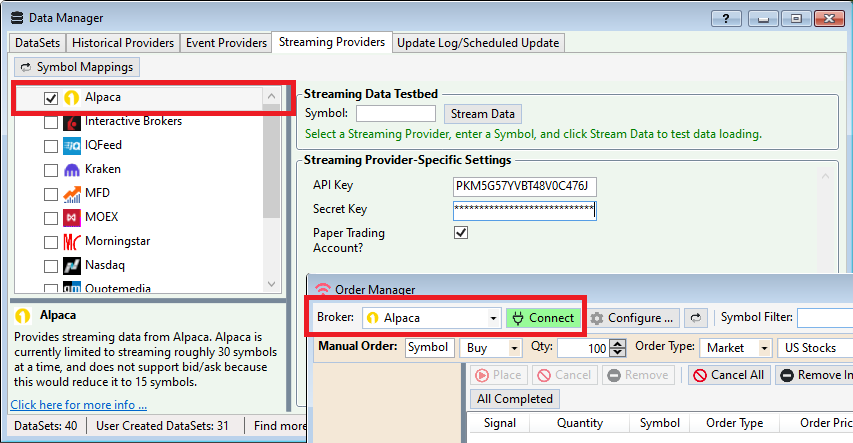Screen dimensions: 853x443
Task: Open the US Stocks dropdown
Action: click(x=815, y=348)
